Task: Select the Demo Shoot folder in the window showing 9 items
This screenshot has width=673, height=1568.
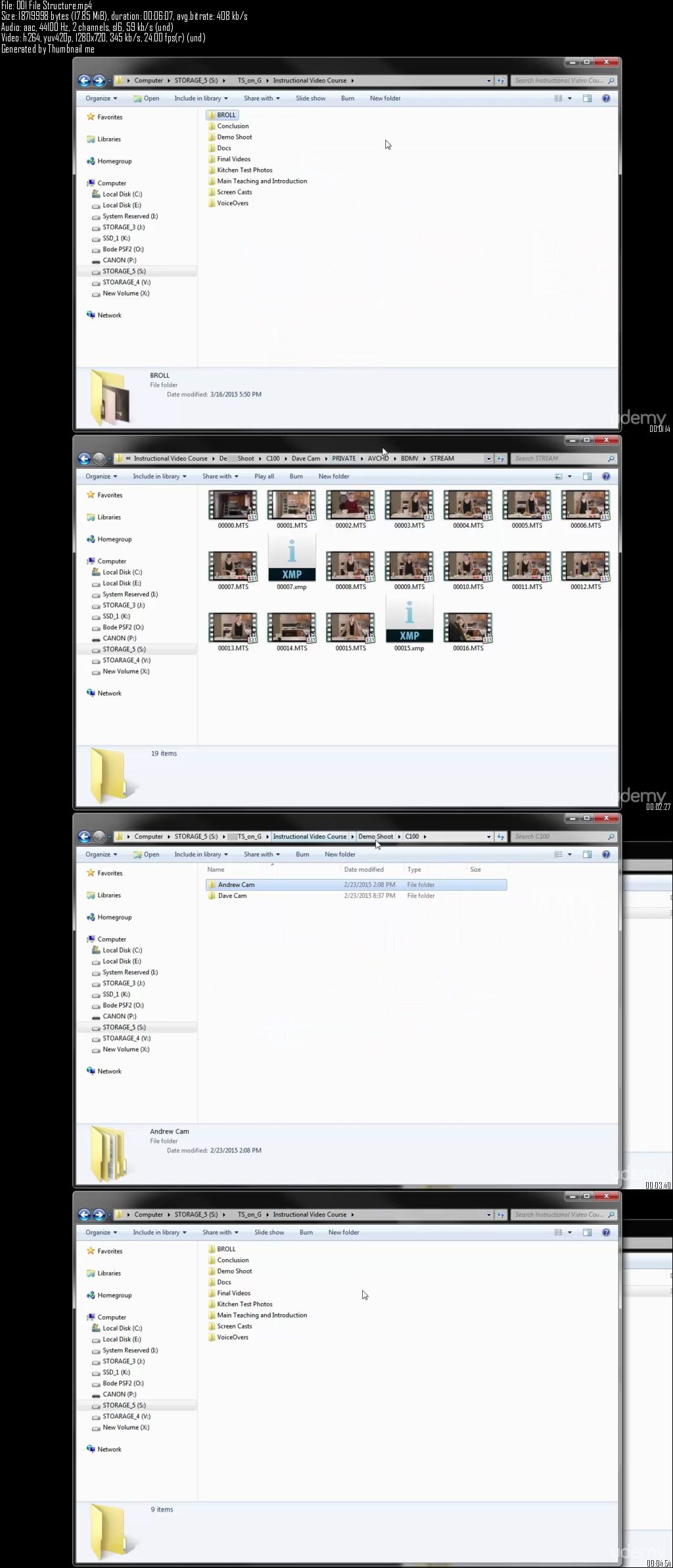Action: click(230, 1271)
